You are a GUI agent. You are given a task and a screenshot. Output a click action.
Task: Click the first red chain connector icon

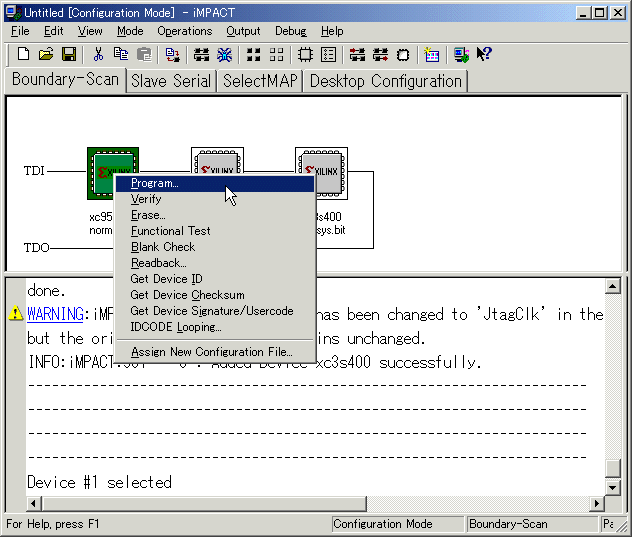point(358,55)
